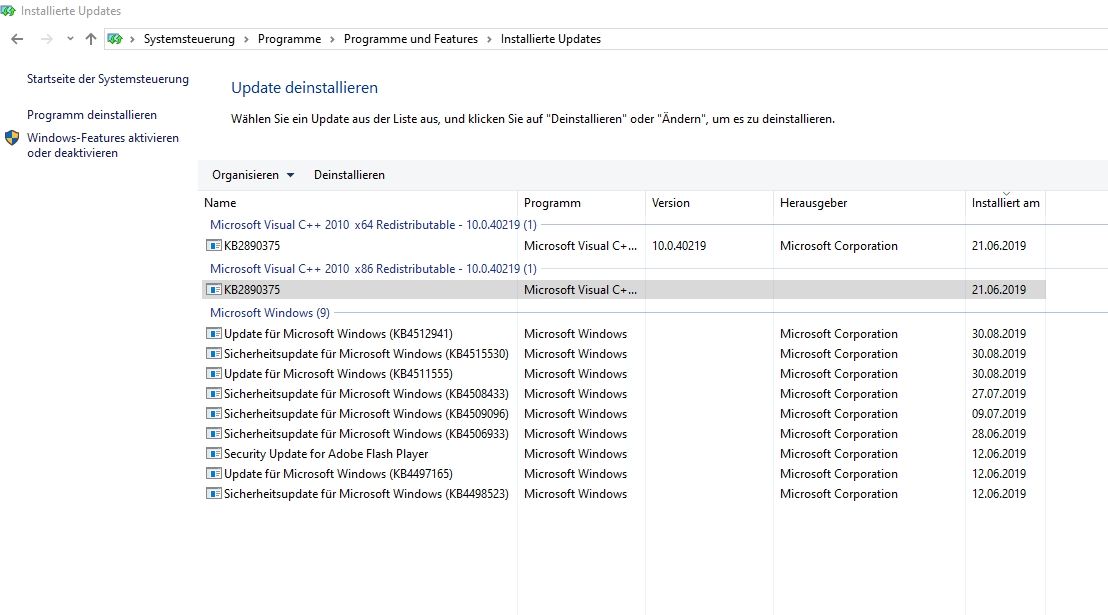Open recent locations dropdown chevron
1108x615 pixels.
click(70, 39)
